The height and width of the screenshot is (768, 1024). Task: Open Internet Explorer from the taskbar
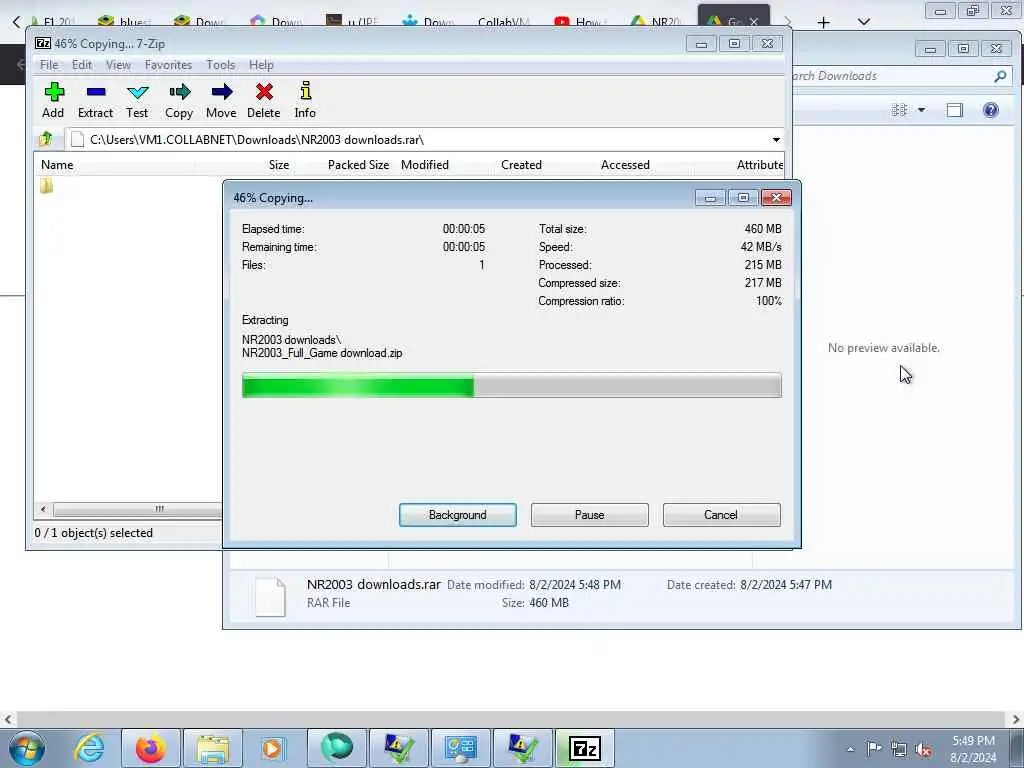(x=89, y=748)
